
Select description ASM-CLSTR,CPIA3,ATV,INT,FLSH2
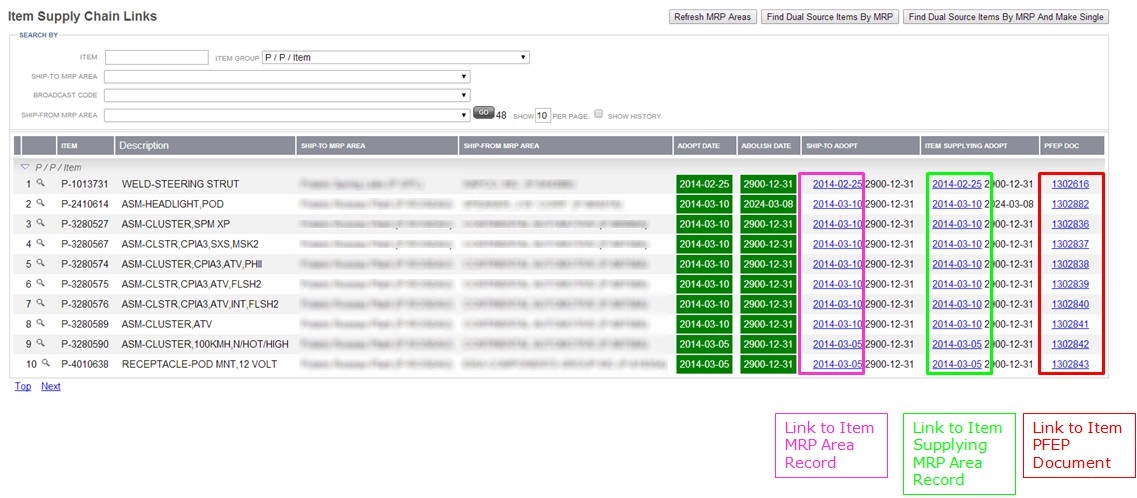(x=200, y=304)
